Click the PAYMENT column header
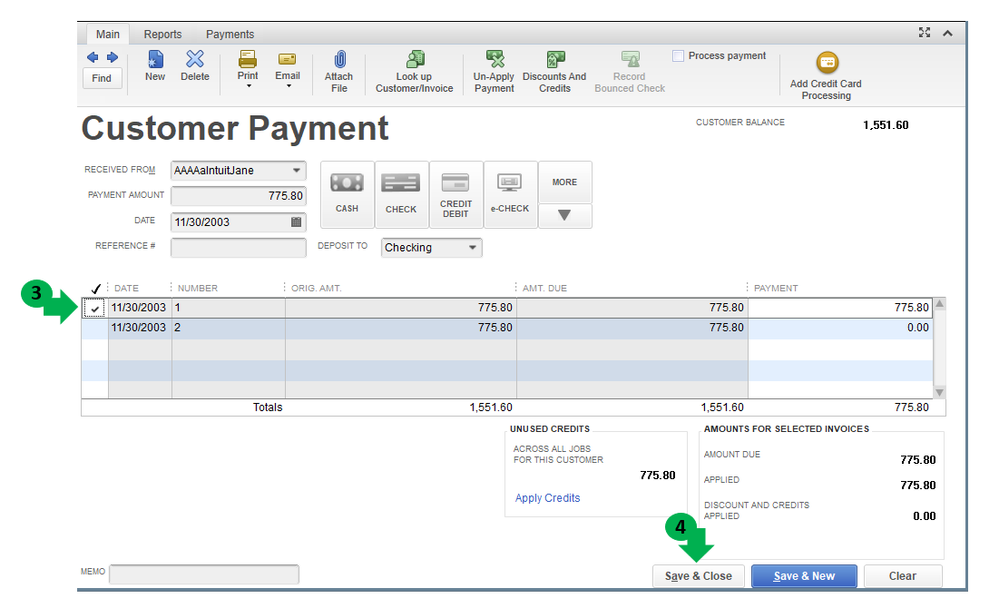Screen dimensions: 999x609 pos(776,289)
